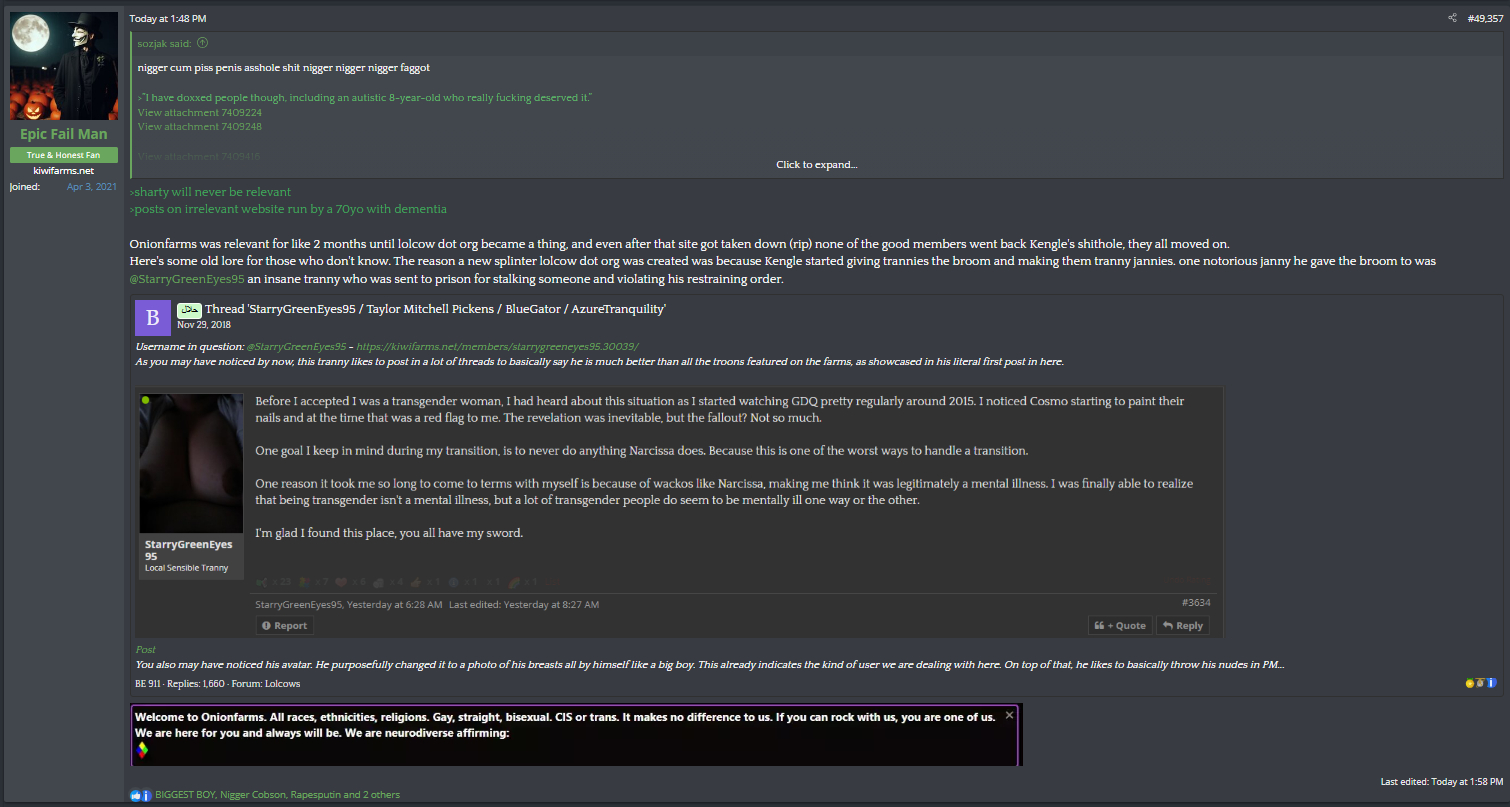Open 'View attachment 7409224' in the quote
The height and width of the screenshot is (807, 1510).
click(200, 113)
